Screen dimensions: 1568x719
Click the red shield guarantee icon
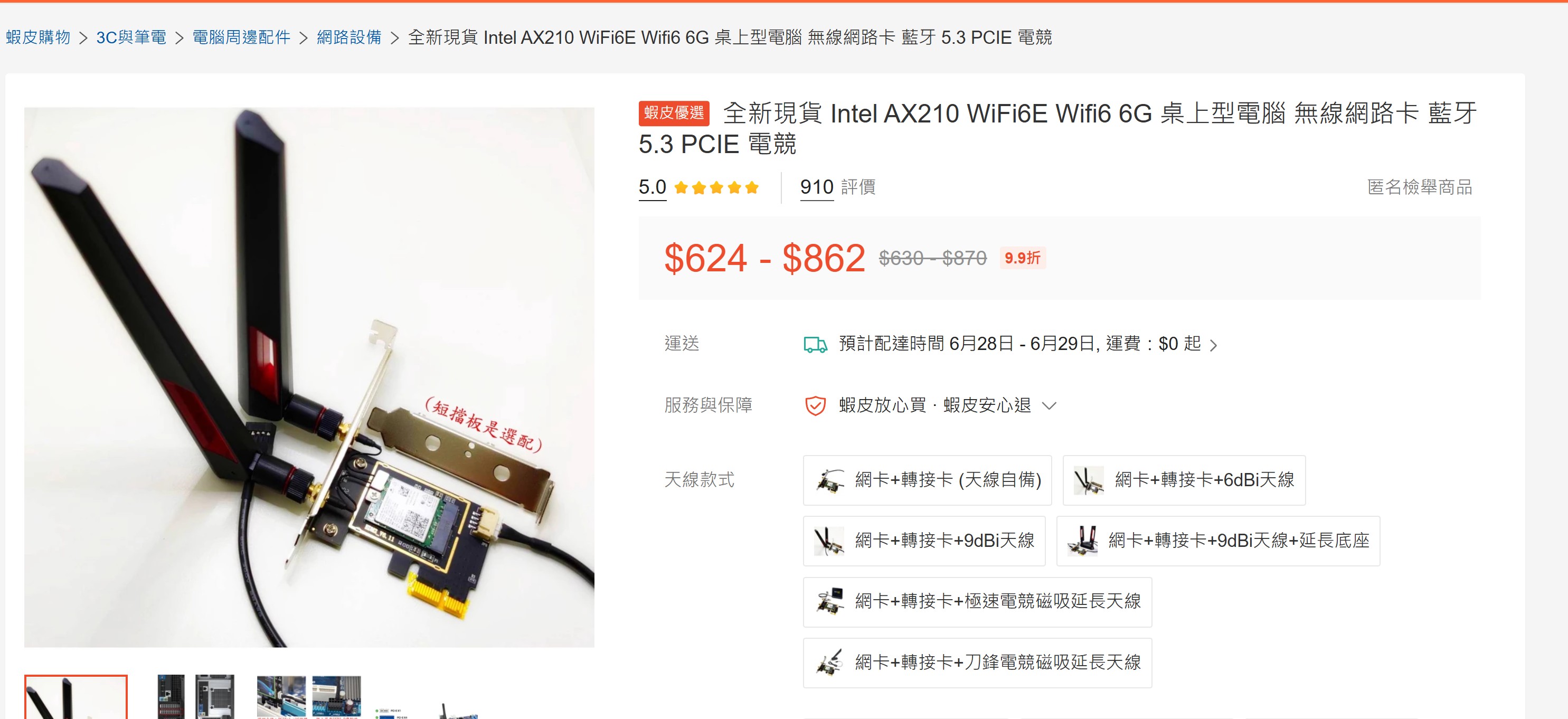pos(815,405)
